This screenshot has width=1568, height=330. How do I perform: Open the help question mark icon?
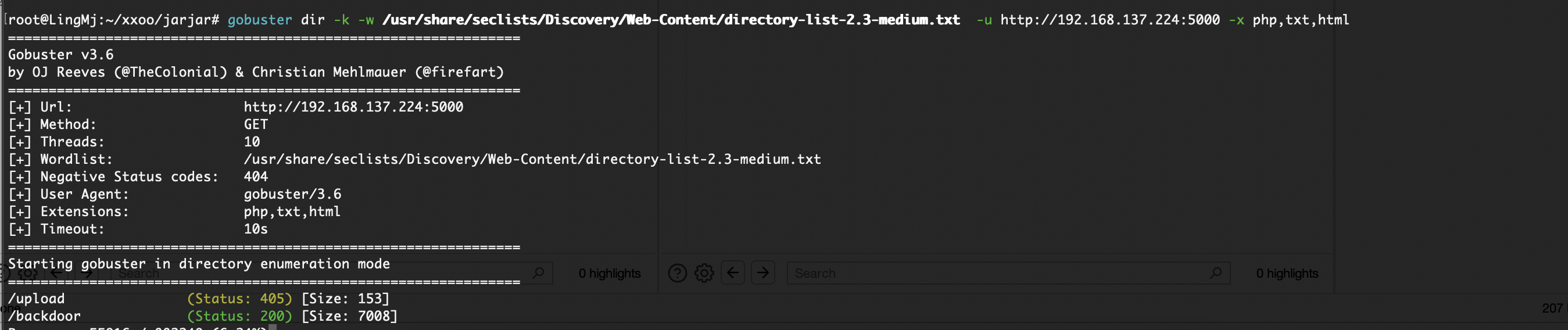tap(677, 272)
